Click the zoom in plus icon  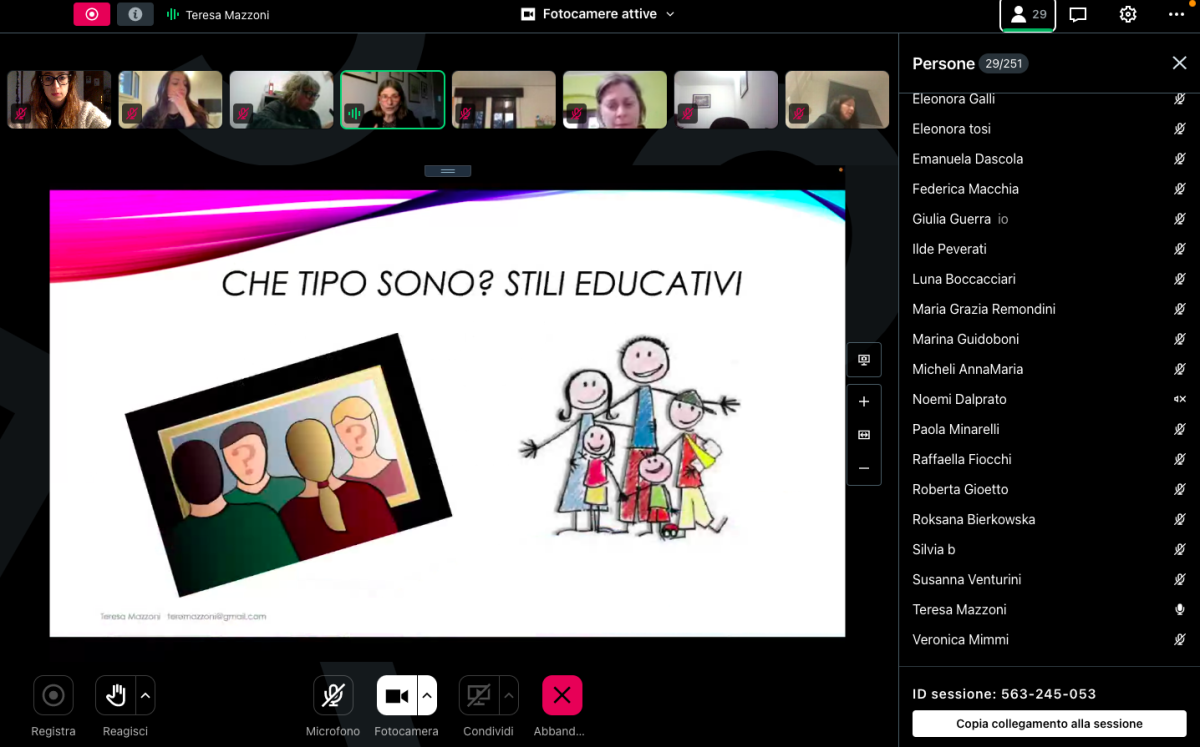[x=864, y=402]
